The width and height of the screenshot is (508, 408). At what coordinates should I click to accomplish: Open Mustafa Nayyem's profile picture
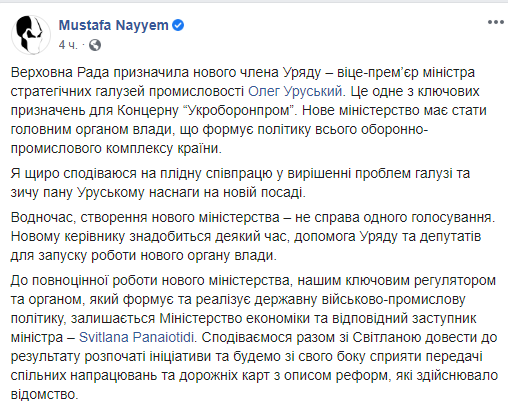tap(31, 35)
